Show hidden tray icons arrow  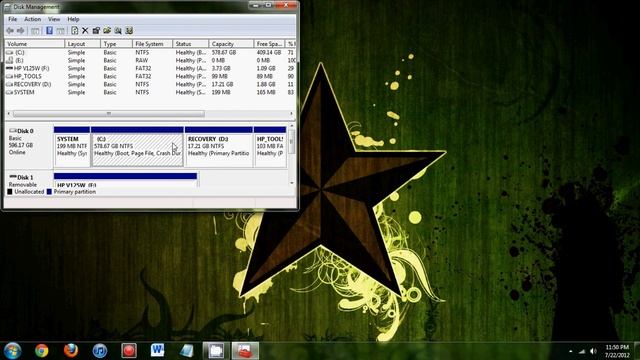pos(571,351)
